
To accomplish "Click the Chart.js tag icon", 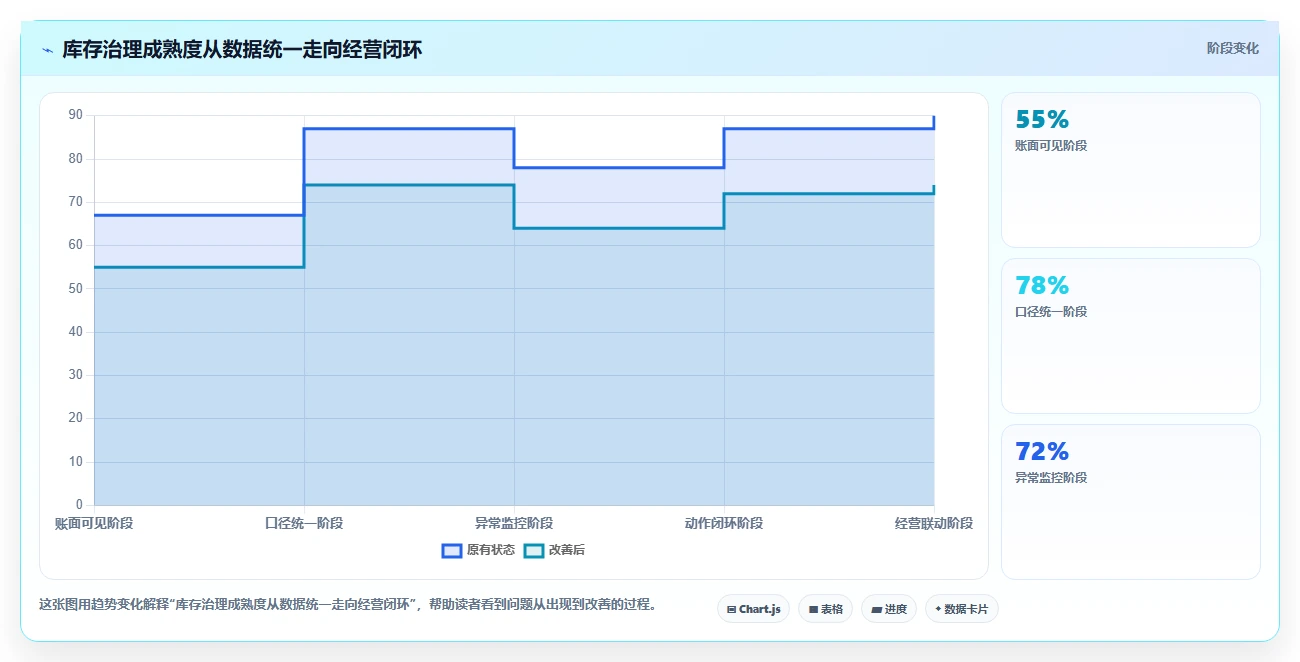I will (x=731, y=609).
